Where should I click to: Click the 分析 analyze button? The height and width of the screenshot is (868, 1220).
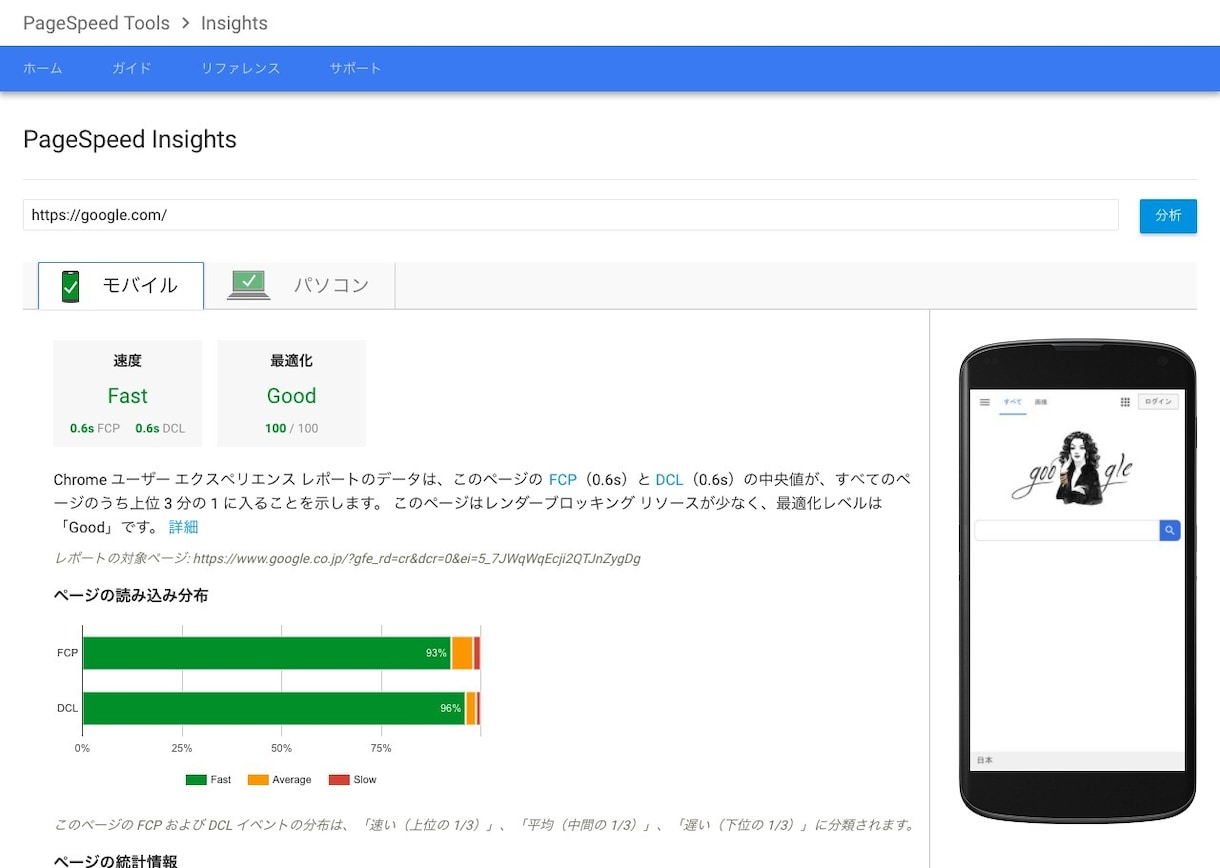(x=1168, y=216)
